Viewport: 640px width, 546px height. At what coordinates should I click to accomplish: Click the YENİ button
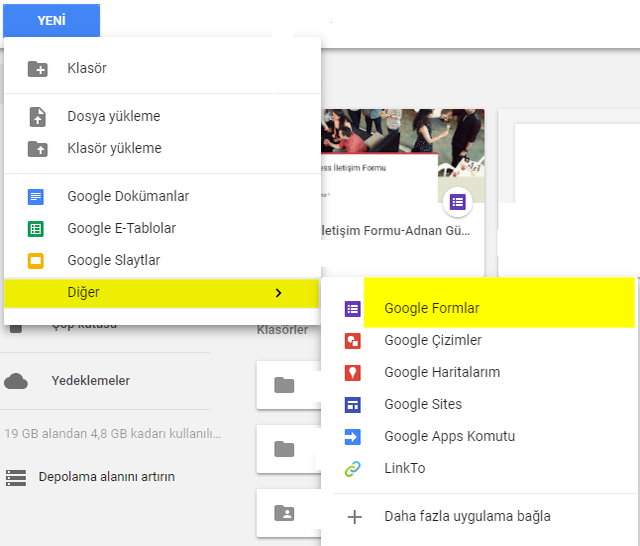pos(51,20)
